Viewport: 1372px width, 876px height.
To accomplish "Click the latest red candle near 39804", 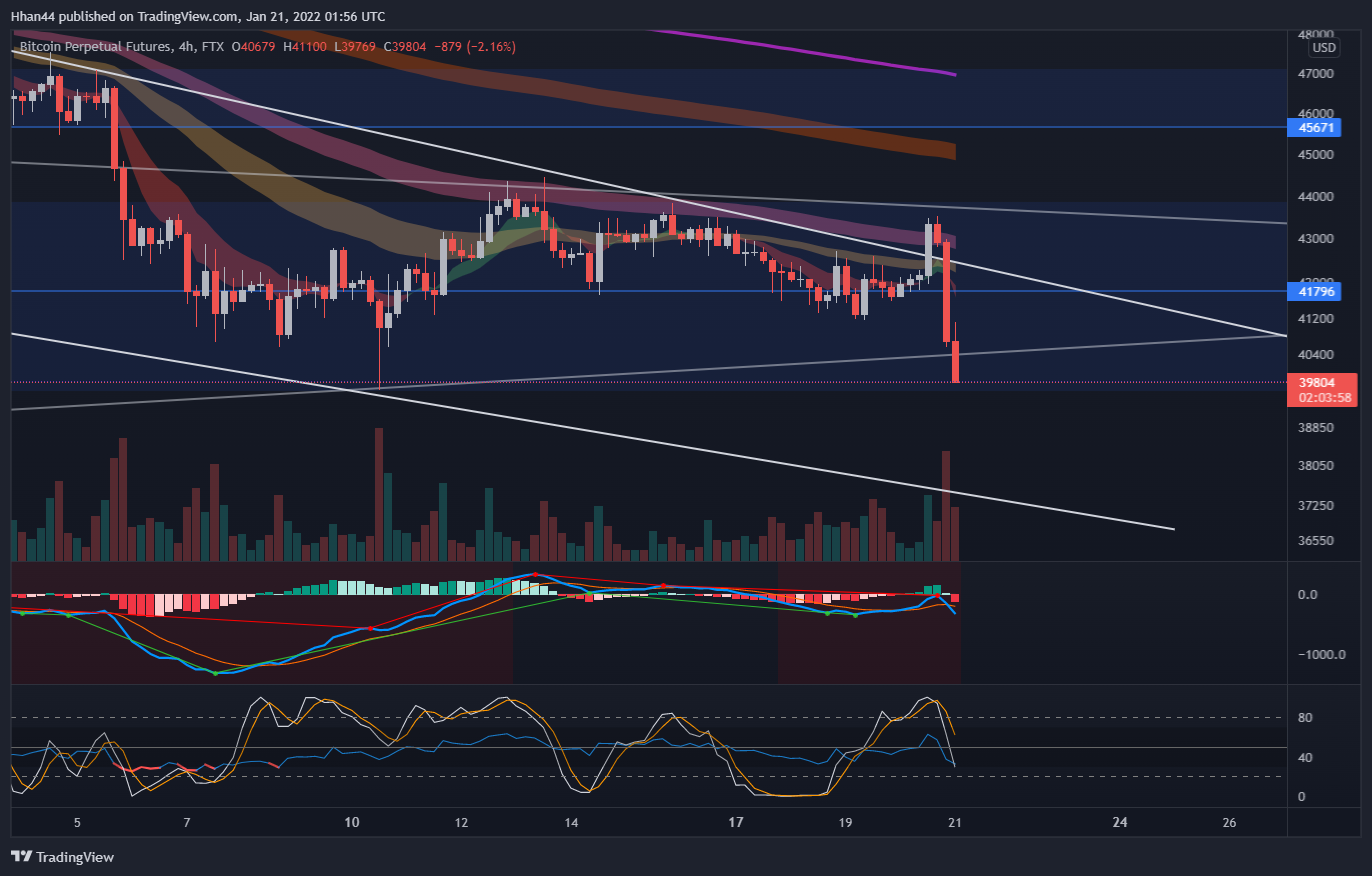I will pyautogui.click(x=955, y=361).
